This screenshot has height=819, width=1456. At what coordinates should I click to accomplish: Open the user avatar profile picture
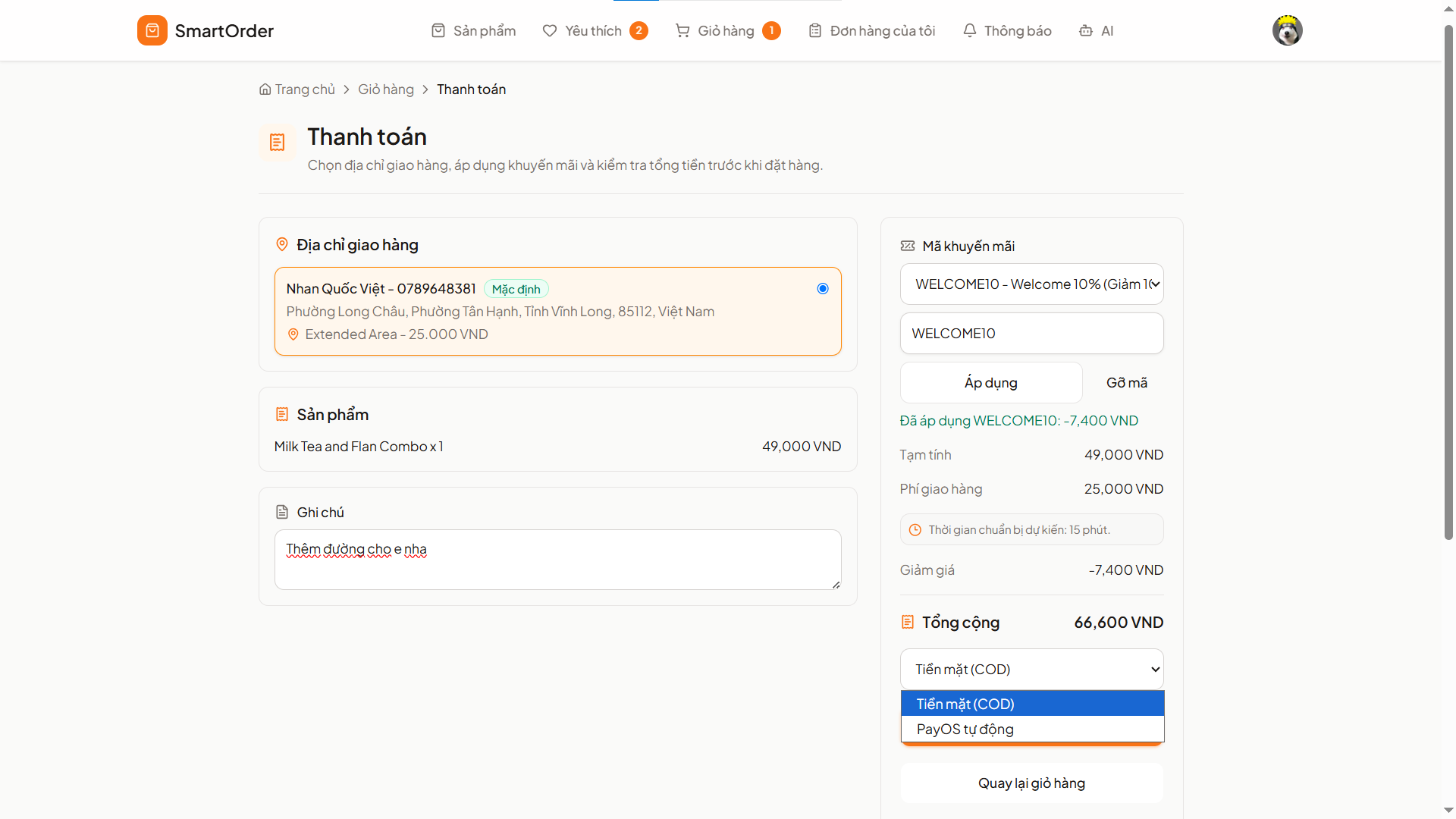pos(1287,30)
